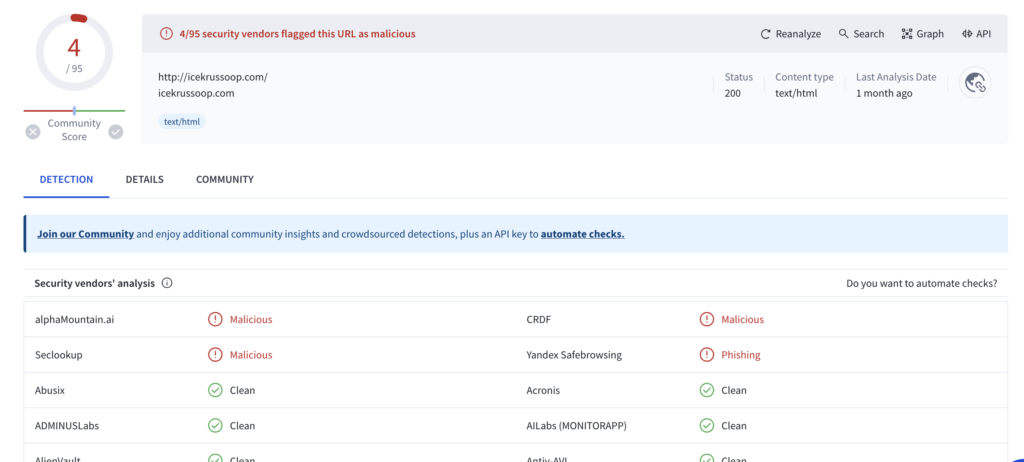The width and height of the screenshot is (1024, 462).
Task: Click Do you want to automate checks?
Action: (x=921, y=284)
